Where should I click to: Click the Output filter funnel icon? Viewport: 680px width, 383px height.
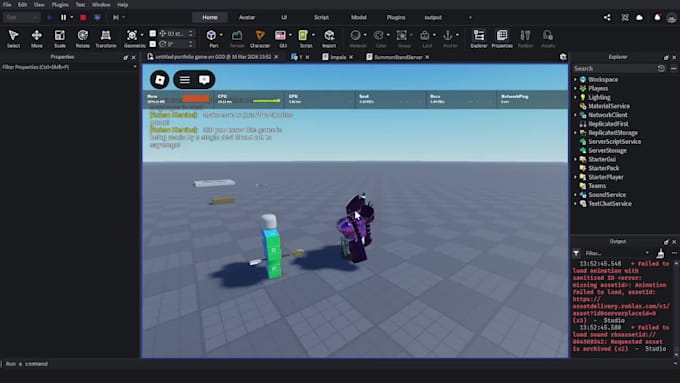(576, 253)
